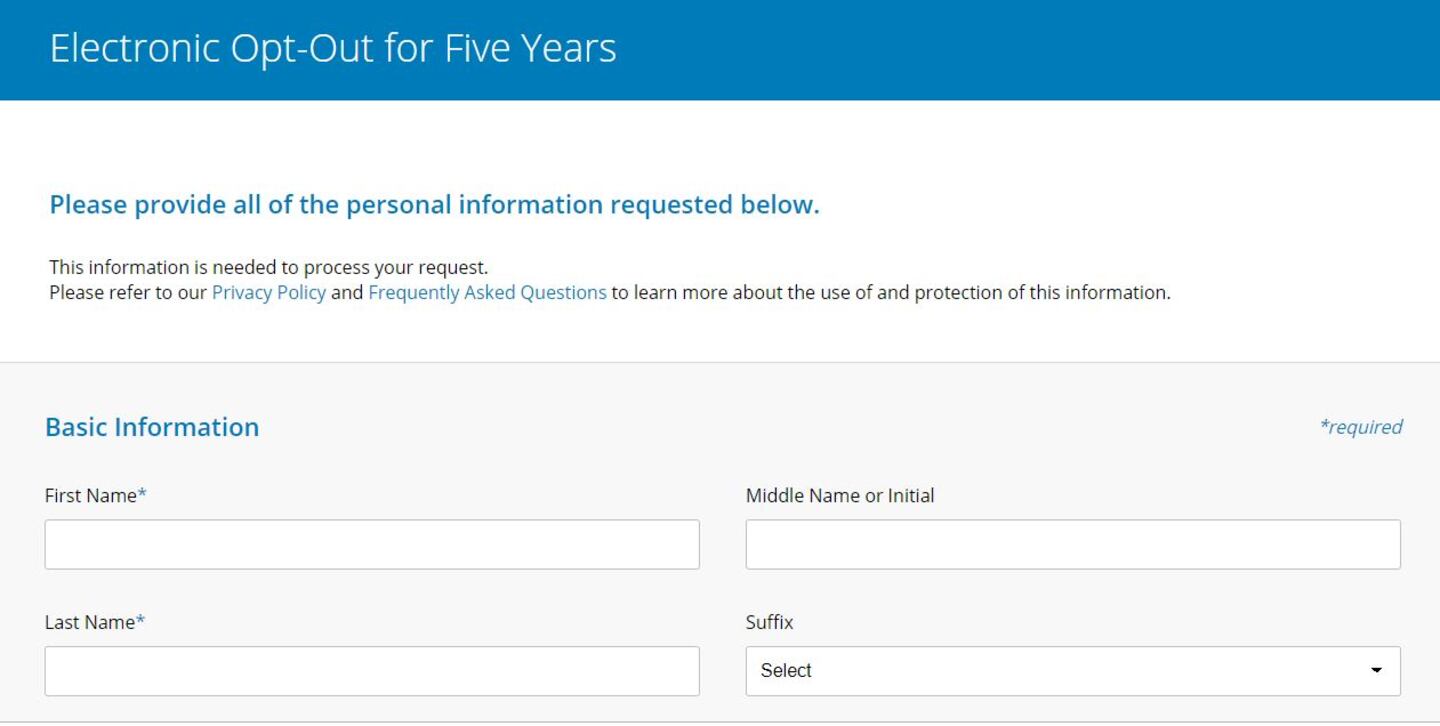The height and width of the screenshot is (726, 1440).
Task: Click the asterisk beside Last Name
Action: tap(141, 621)
